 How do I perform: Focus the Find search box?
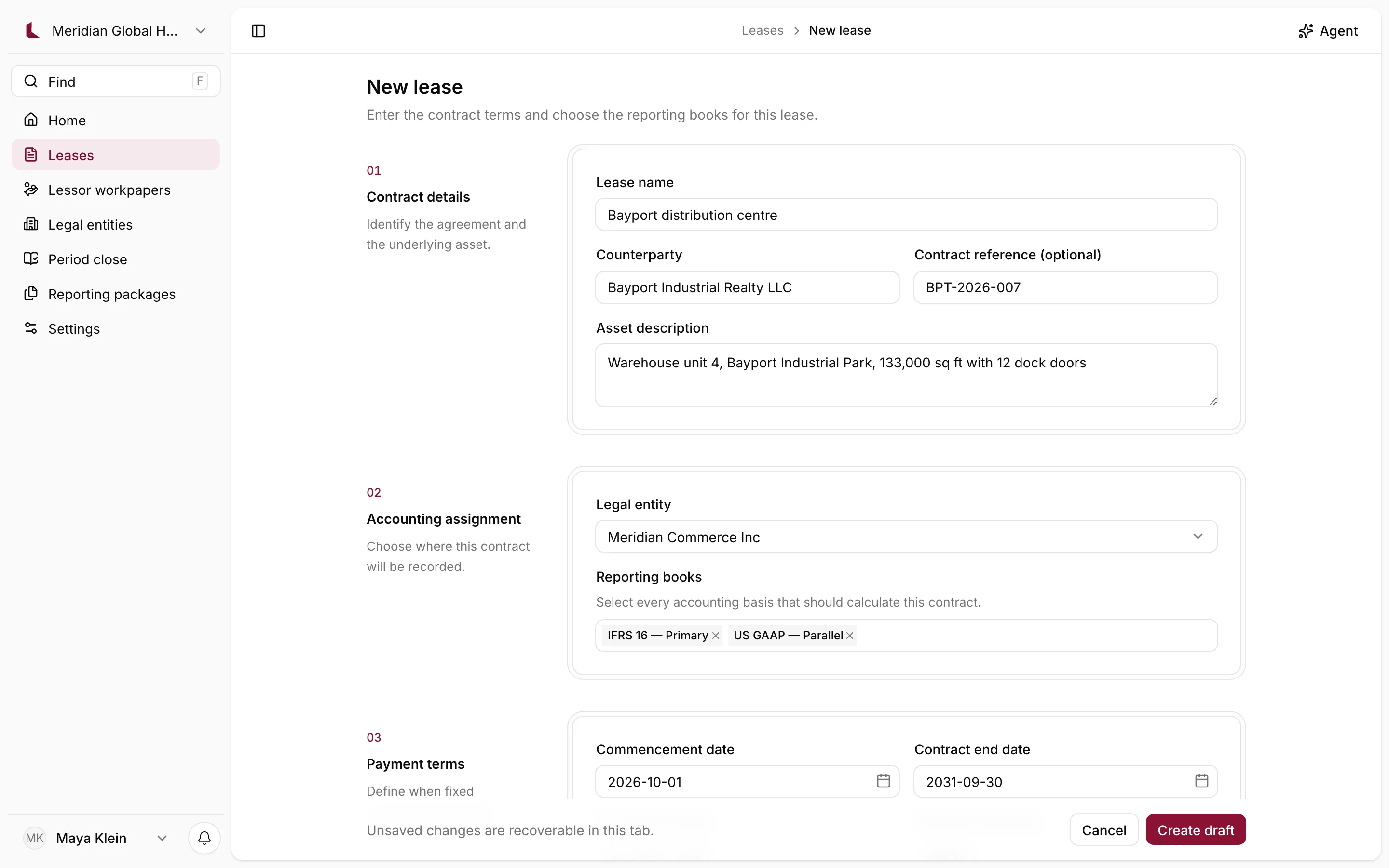click(115, 81)
